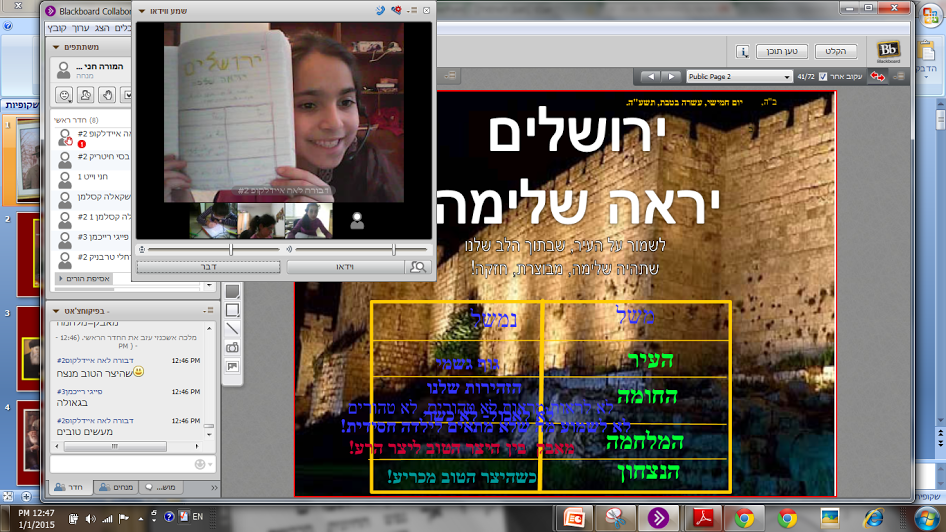946x532 pixels.
Task: Open the הצג view menu
Action: point(101,28)
